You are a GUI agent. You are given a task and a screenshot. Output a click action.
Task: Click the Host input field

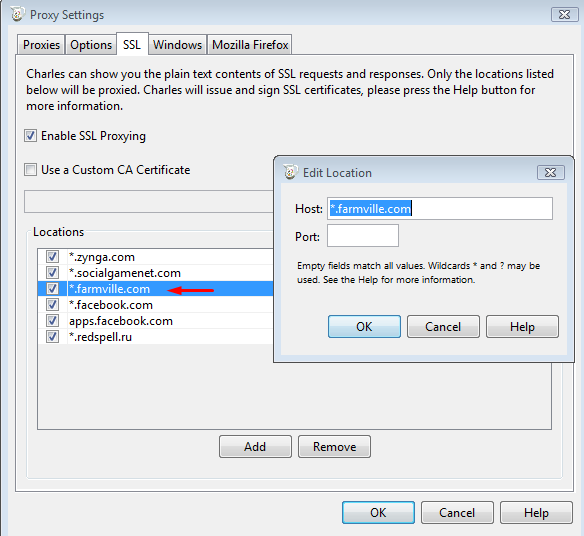439,209
